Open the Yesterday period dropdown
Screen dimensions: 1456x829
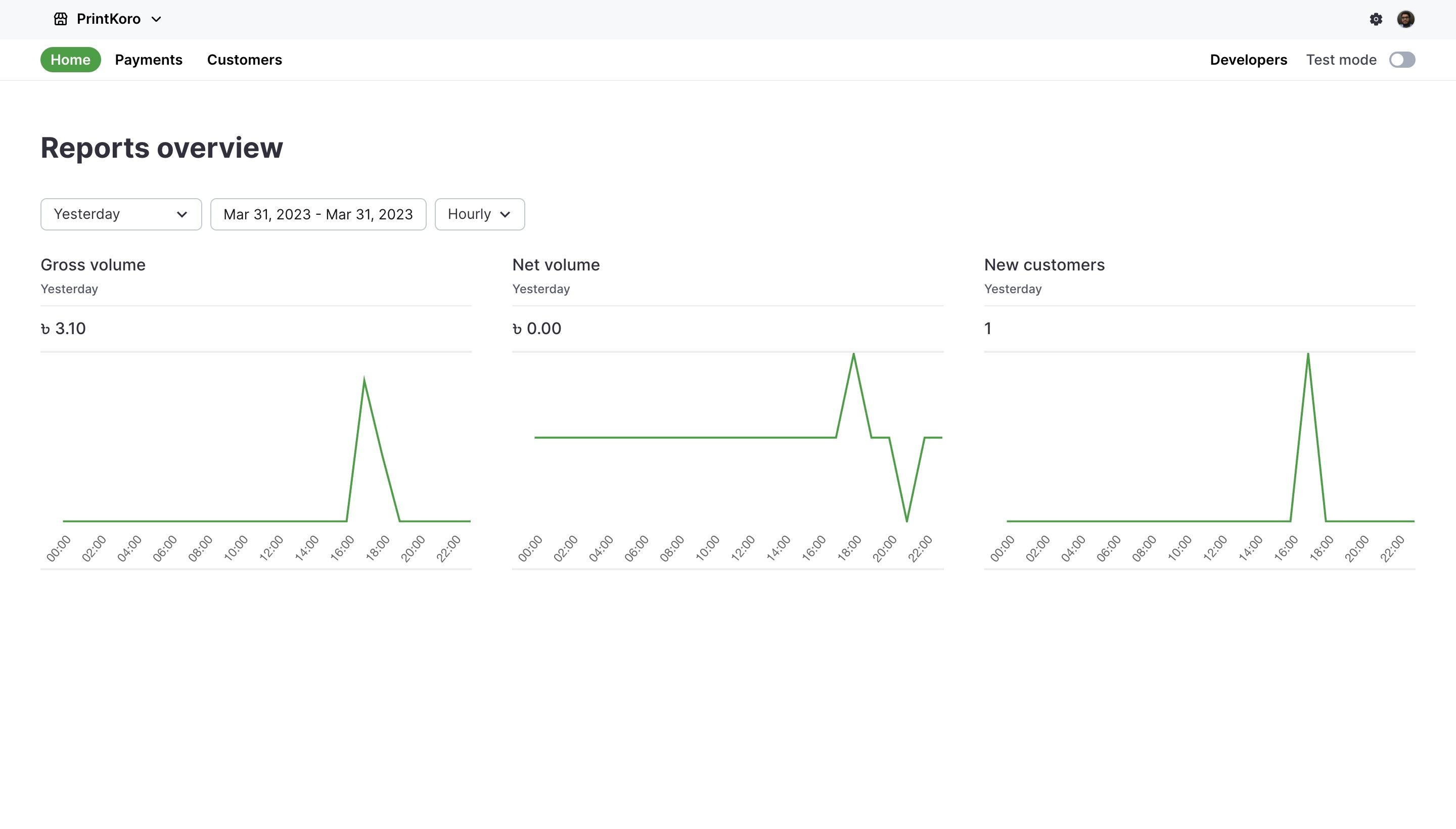(x=120, y=214)
